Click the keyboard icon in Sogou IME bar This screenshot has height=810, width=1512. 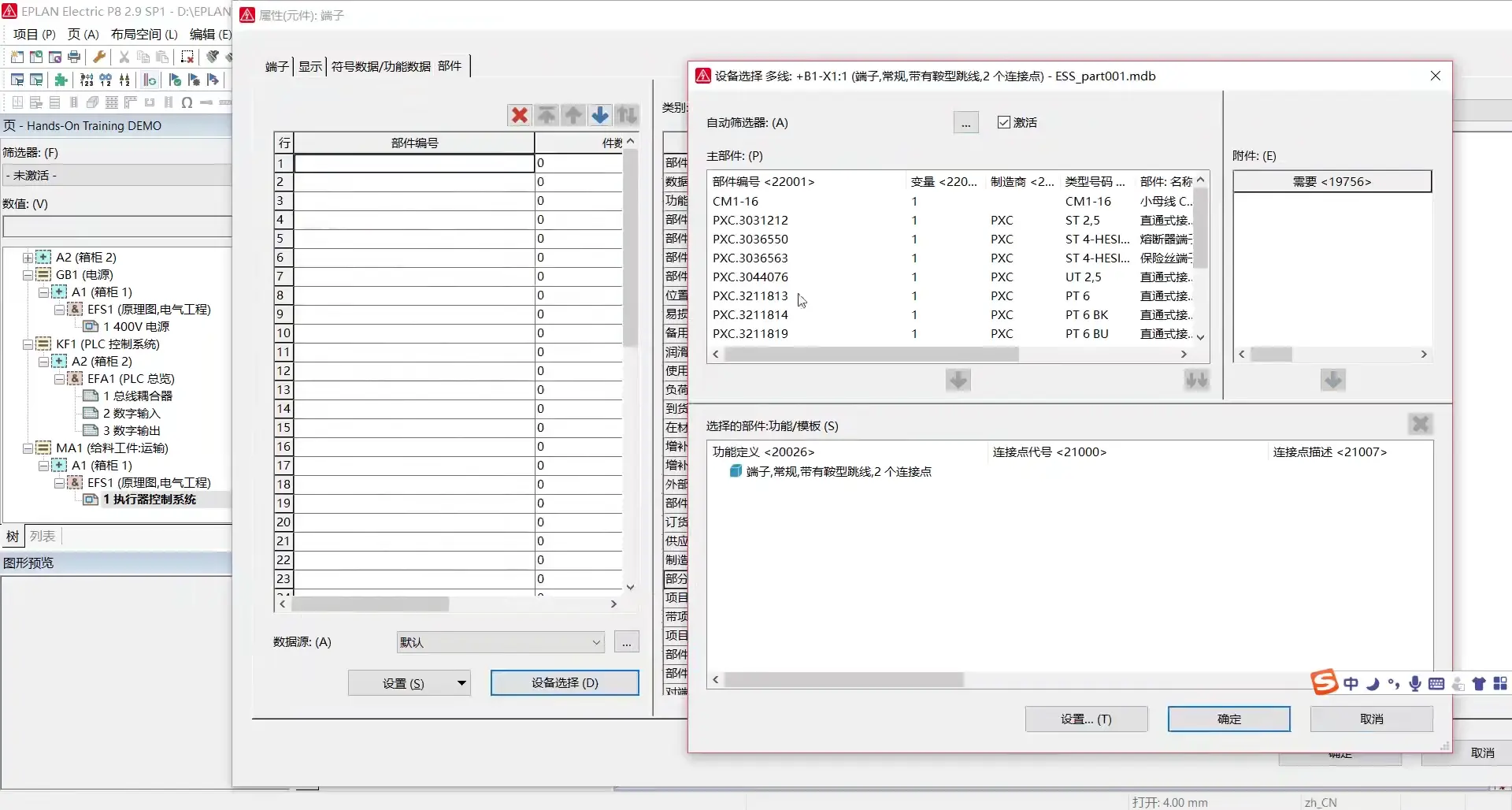click(x=1436, y=683)
